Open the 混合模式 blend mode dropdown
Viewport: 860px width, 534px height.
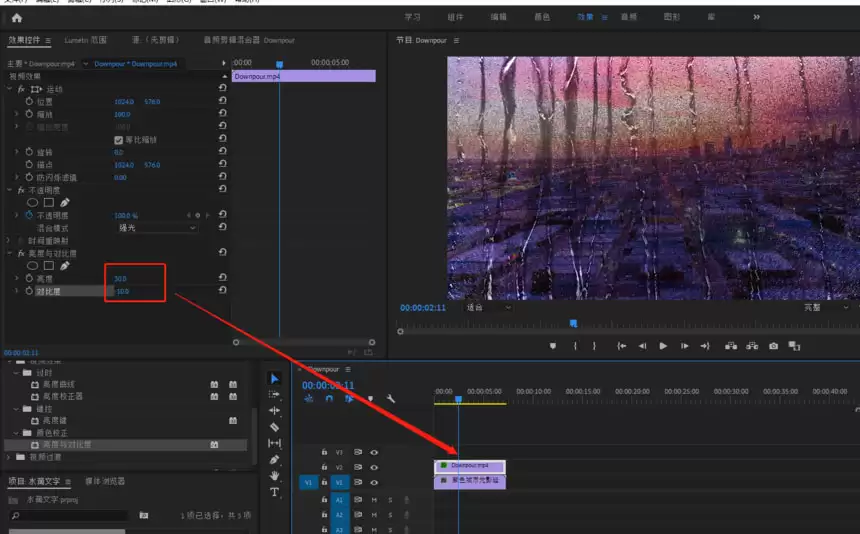(x=158, y=228)
